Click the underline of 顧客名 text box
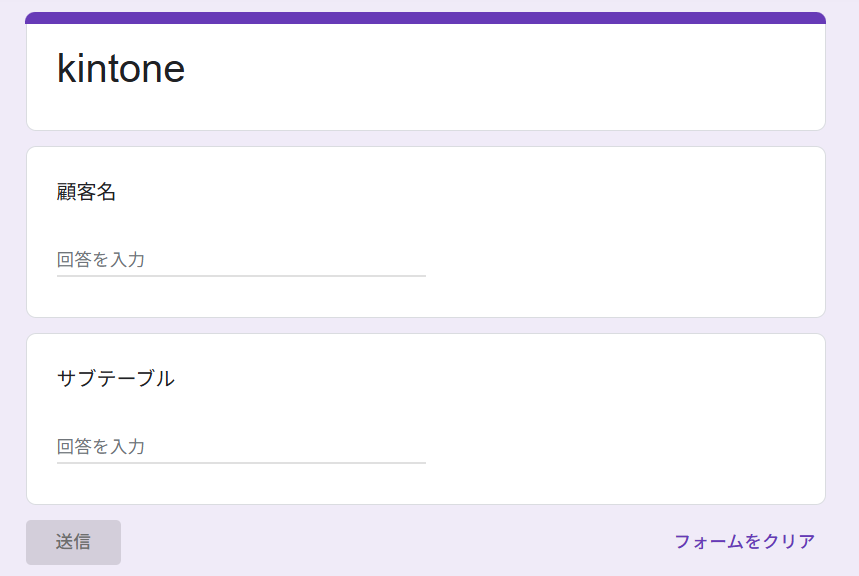Viewport: 859px width, 576px height. [241, 275]
